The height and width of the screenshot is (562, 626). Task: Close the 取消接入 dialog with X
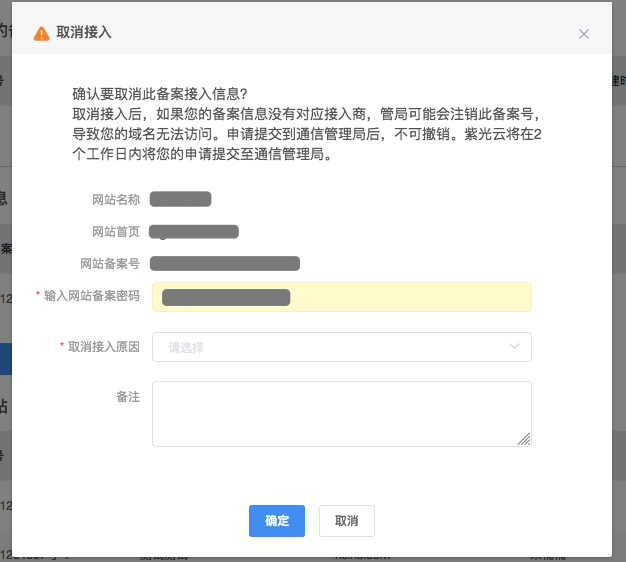pyautogui.click(x=584, y=34)
